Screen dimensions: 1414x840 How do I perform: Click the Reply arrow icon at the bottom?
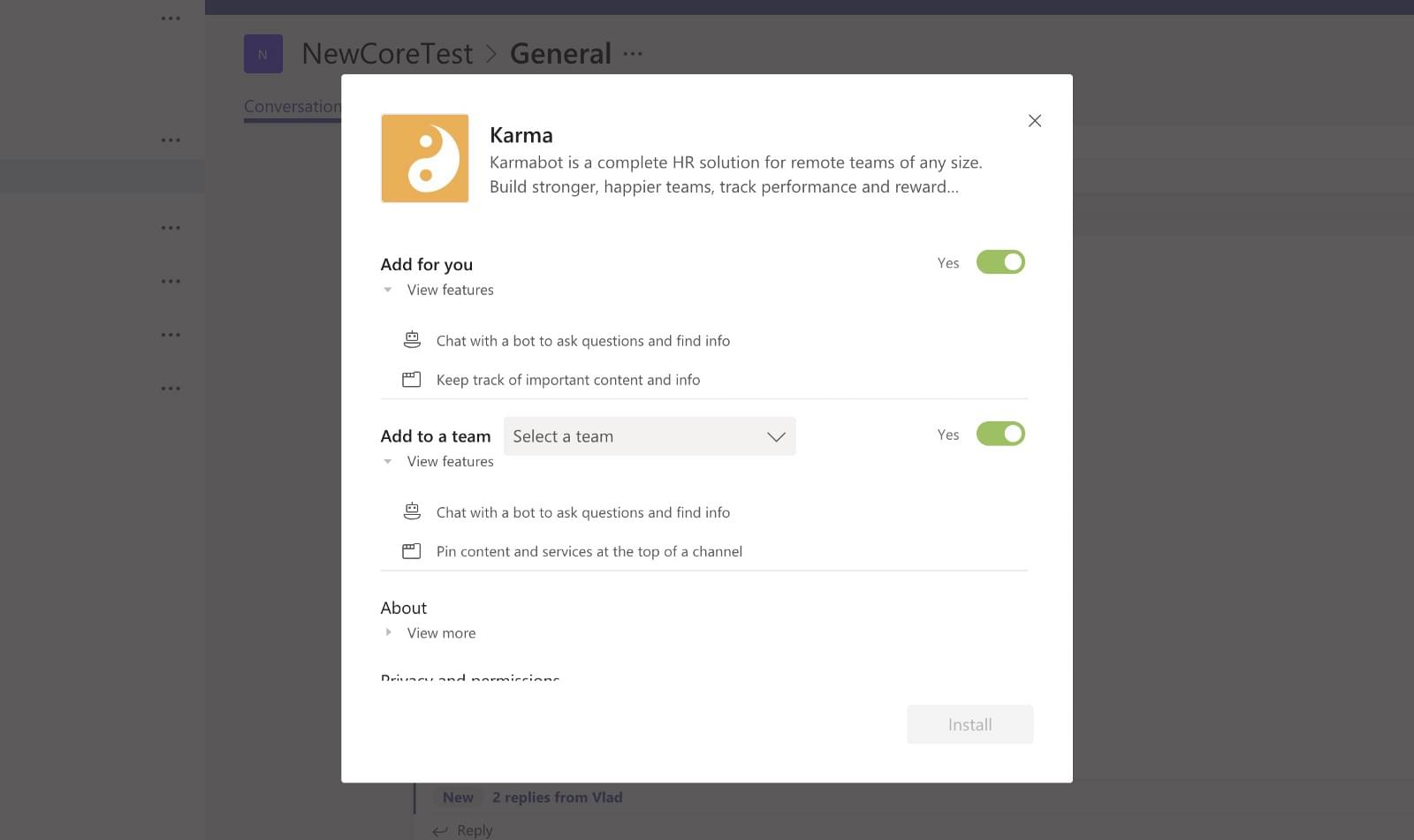point(439,830)
